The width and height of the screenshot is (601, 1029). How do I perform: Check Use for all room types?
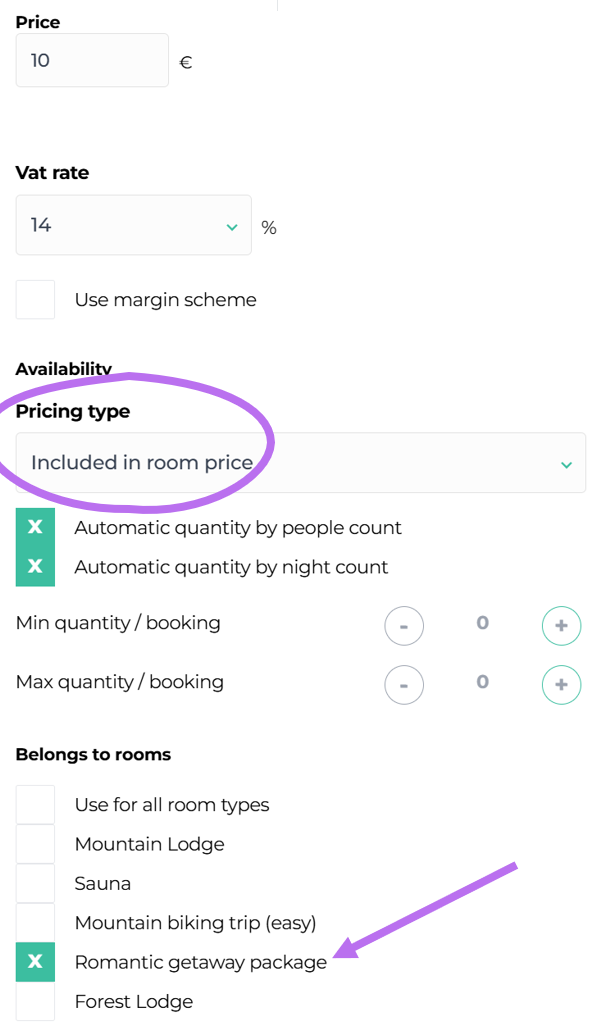pyautogui.click(x=35, y=805)
